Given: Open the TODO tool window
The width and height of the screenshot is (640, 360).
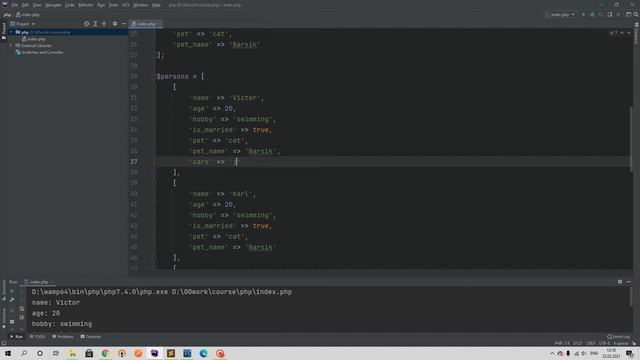Looking at the screenshot, I should click(38, 337).
